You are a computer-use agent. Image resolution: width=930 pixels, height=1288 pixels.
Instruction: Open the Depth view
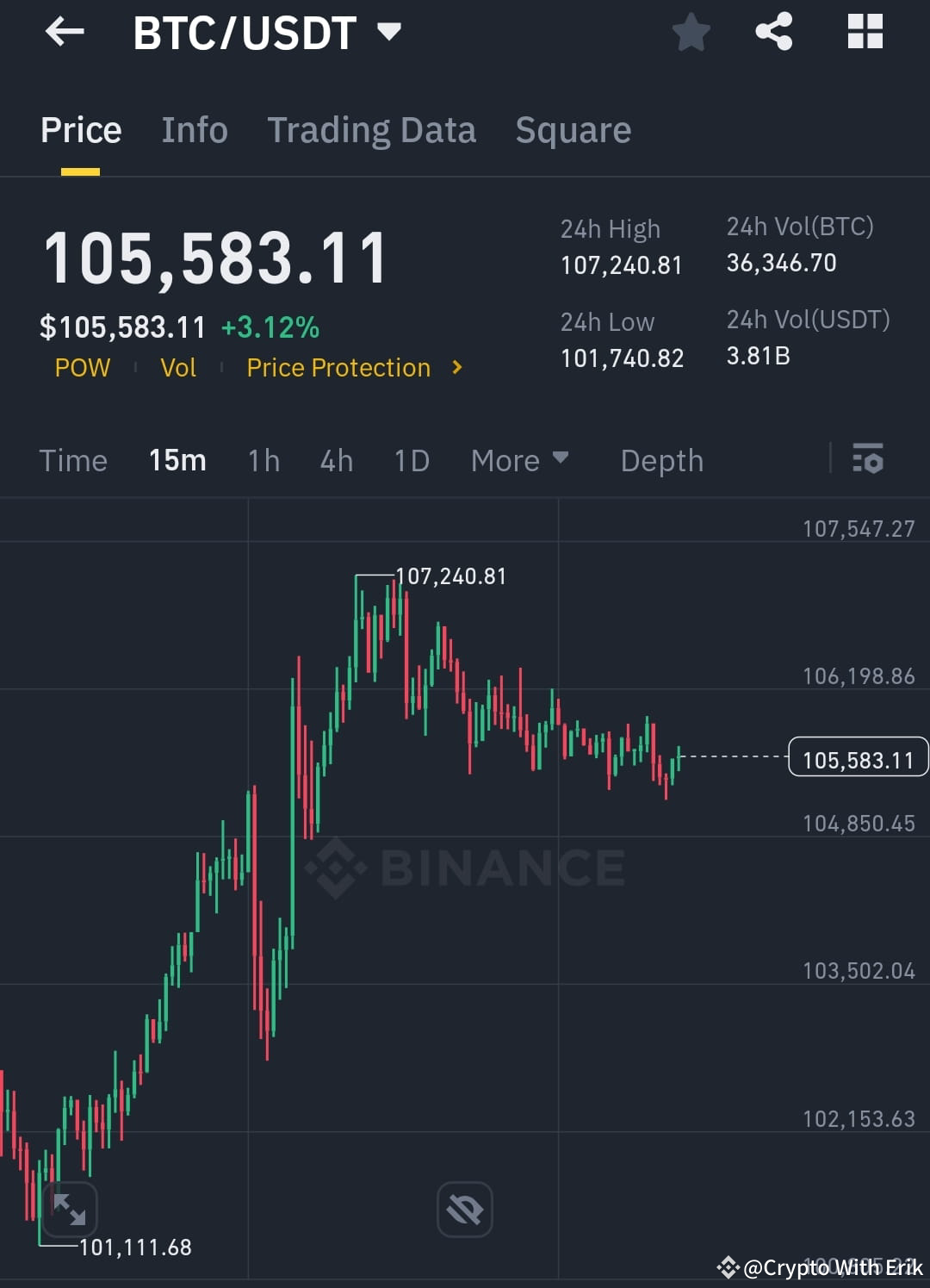[661, 460]
